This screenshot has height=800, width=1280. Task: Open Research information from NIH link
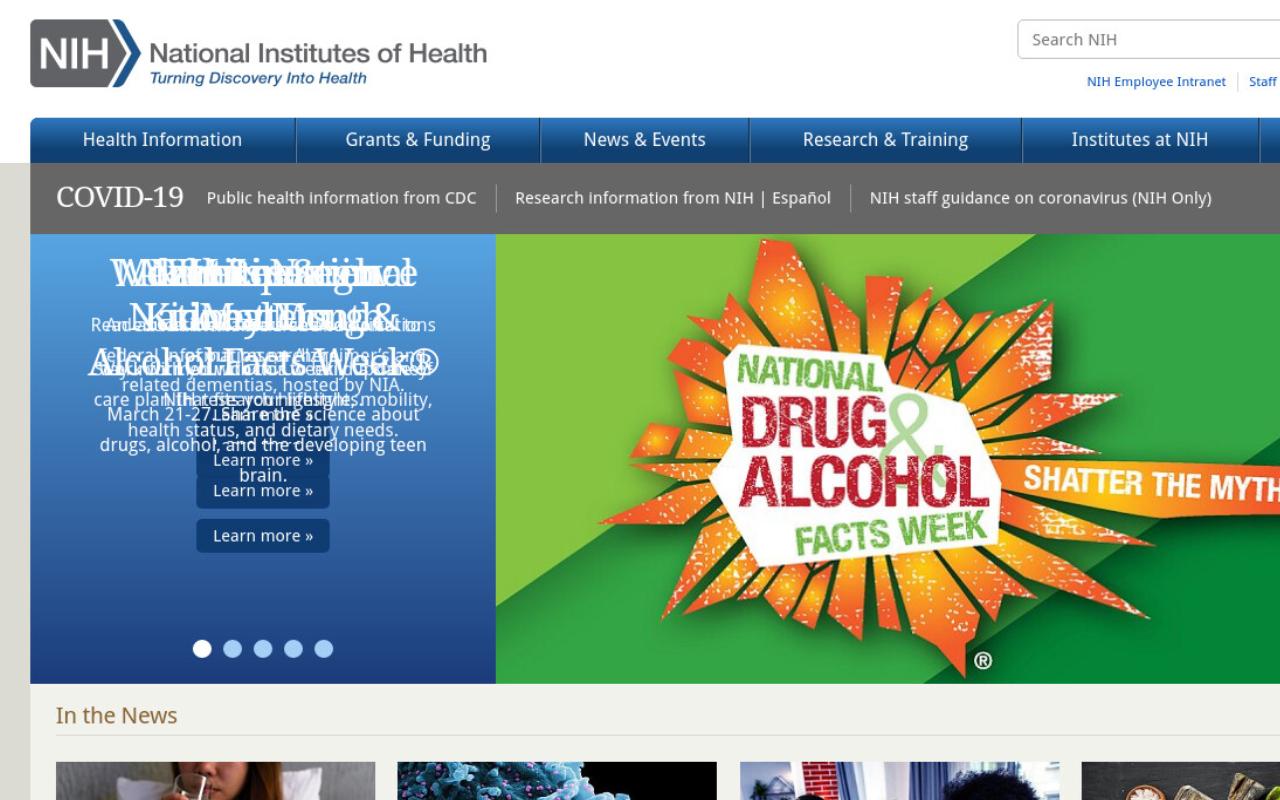click(634, 198)
